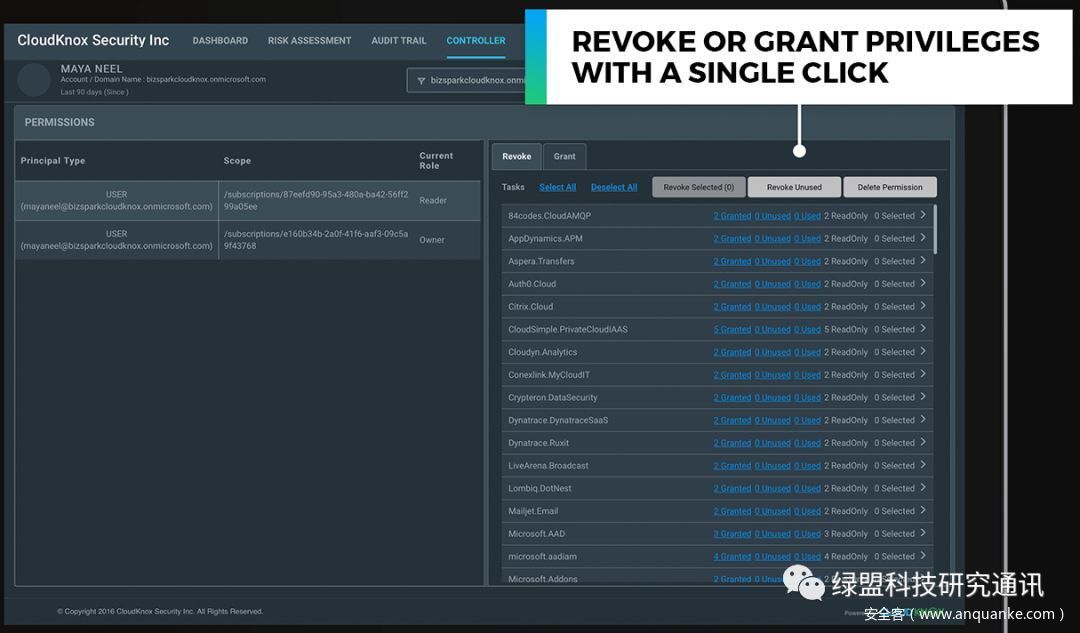Open the Dashboard menu item

coord(220,41)
